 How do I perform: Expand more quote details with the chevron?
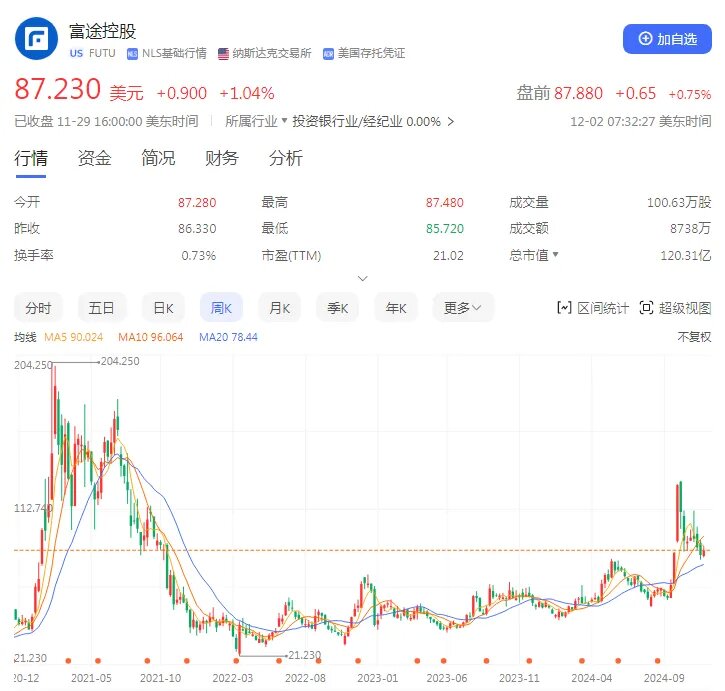click(363, 278)
